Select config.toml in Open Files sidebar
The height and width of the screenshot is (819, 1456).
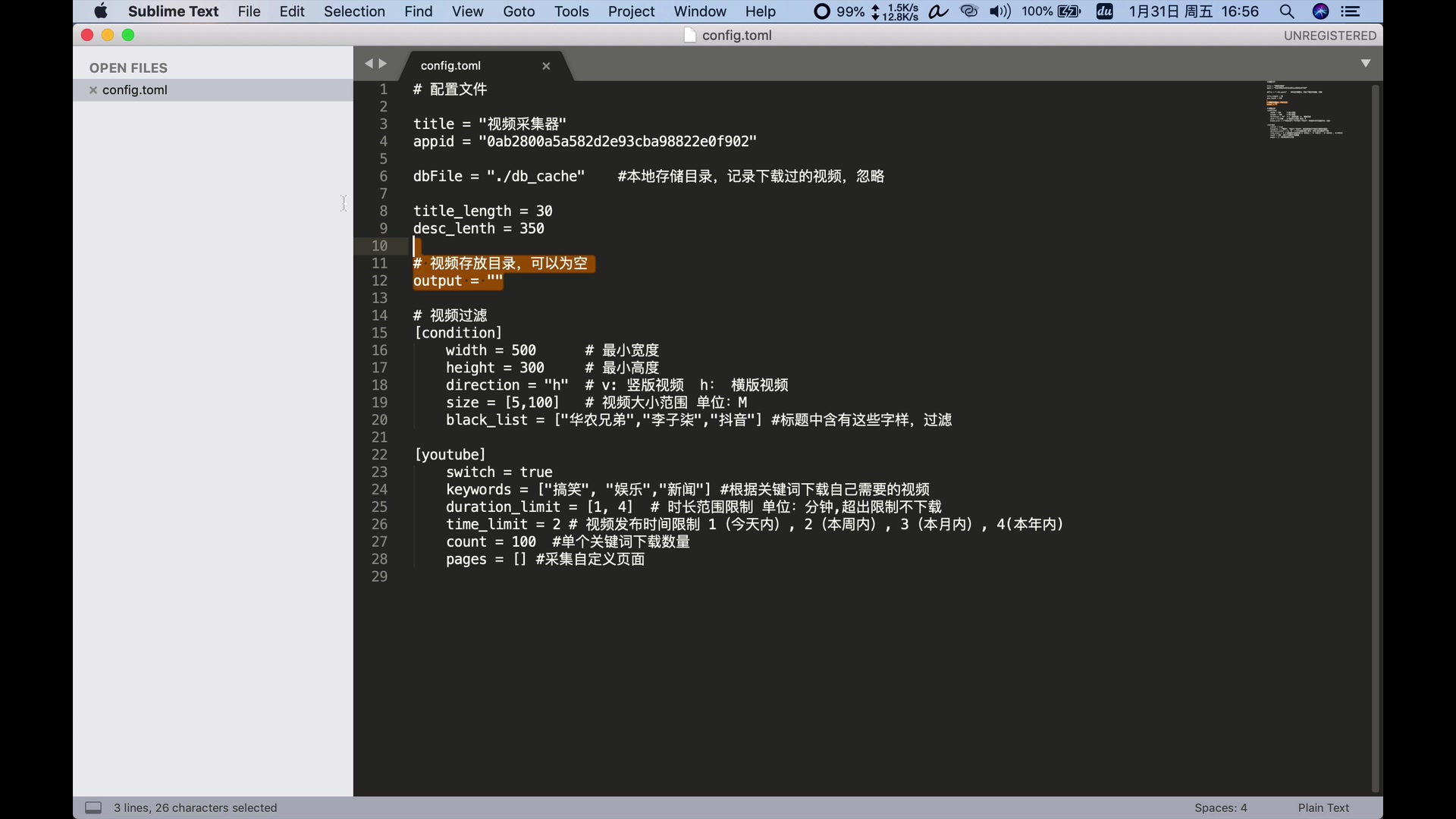213,90
